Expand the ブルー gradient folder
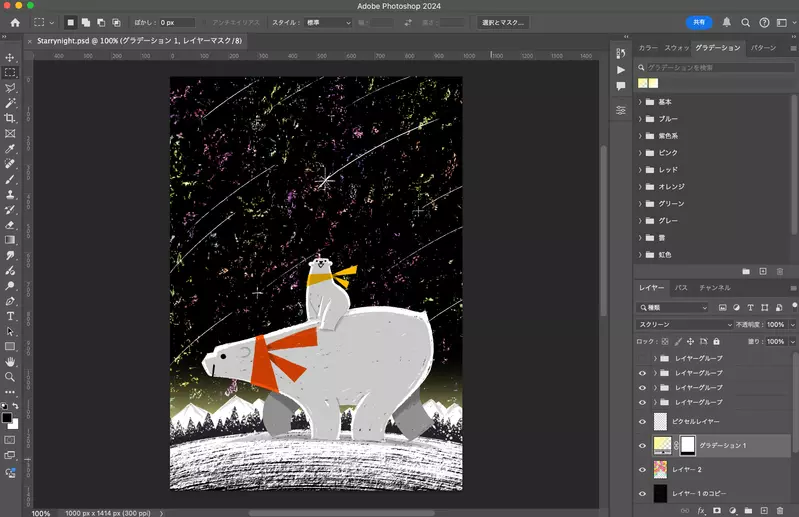This screenshot has width=799, height=517. [640, 119]
